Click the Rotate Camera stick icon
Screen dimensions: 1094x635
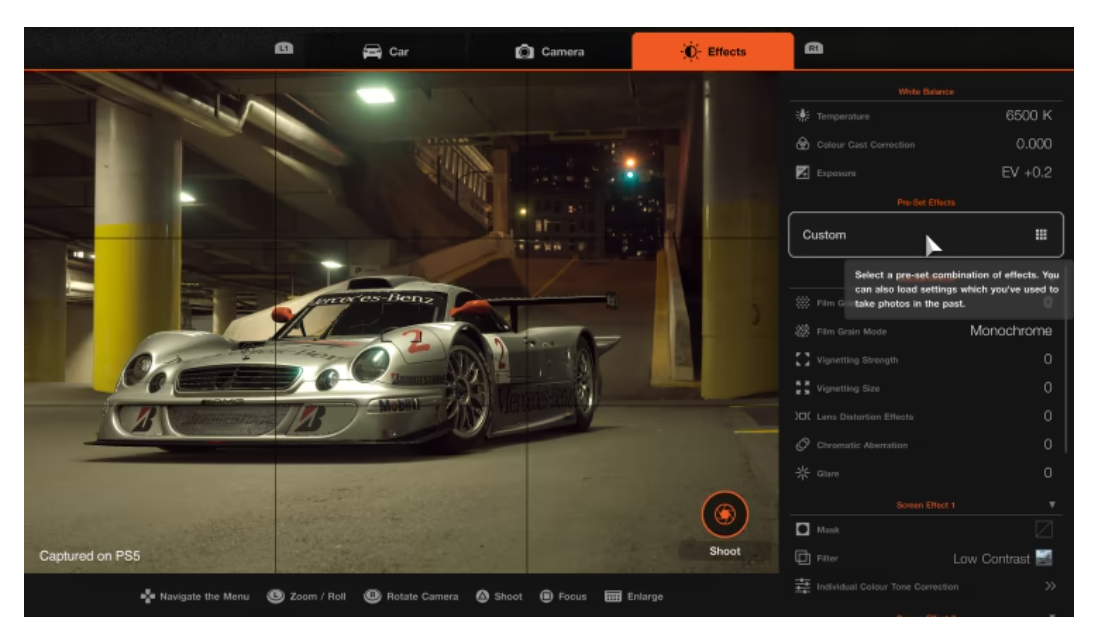[x=373, y=596]
